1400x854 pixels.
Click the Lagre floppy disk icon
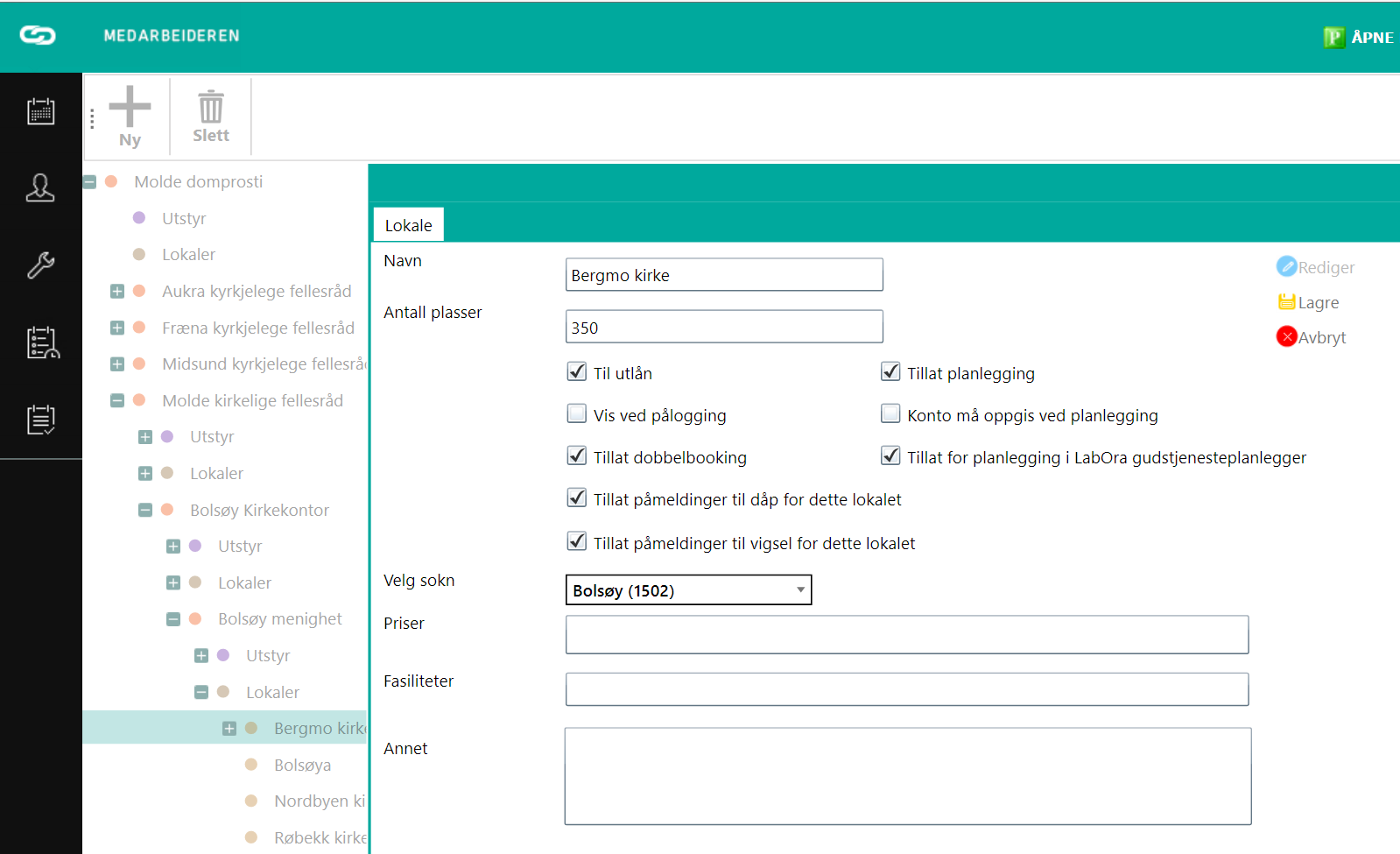pos(1286,302)
